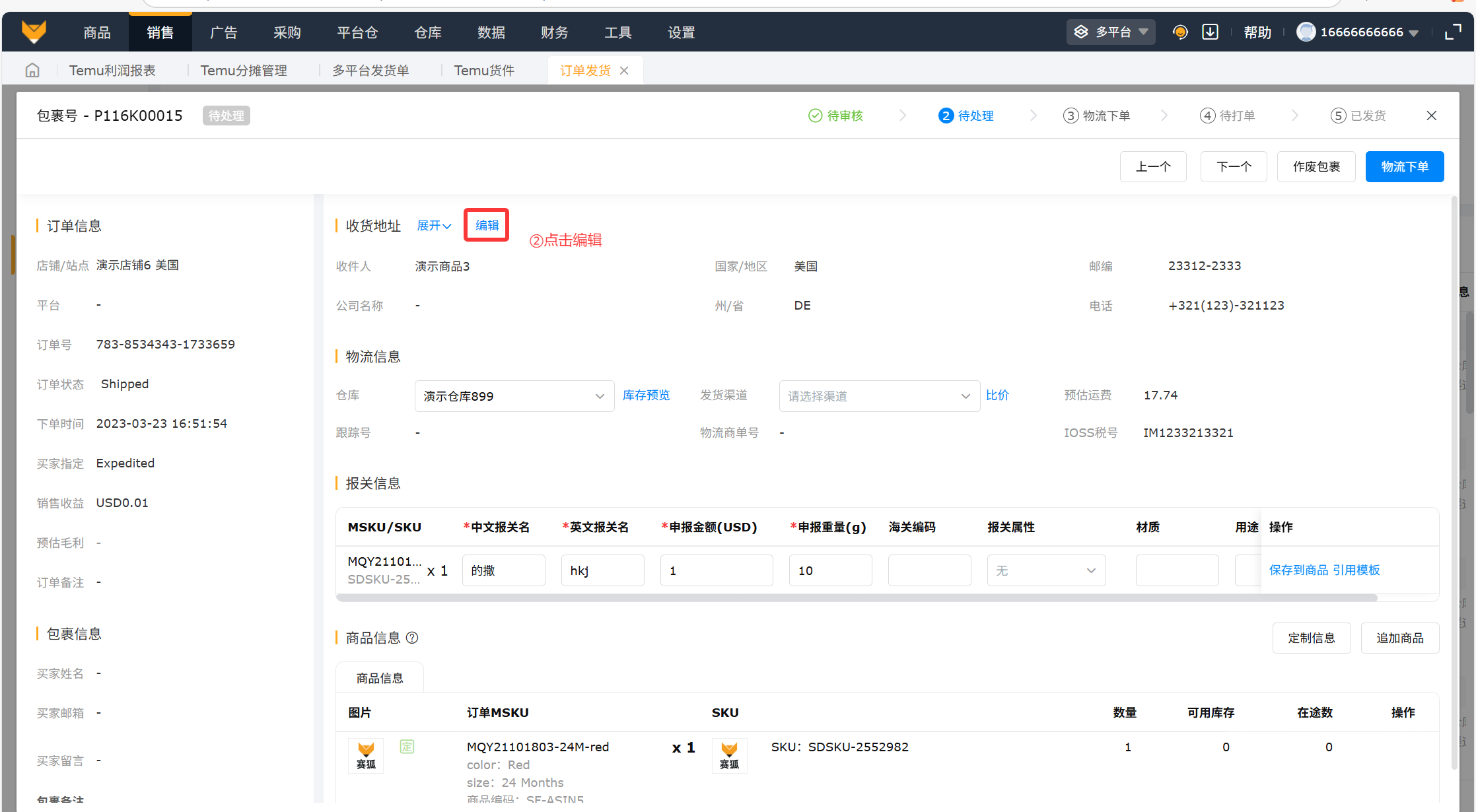
Task: Switch to the Temu利润报表 tab
Action: [112, 71]
